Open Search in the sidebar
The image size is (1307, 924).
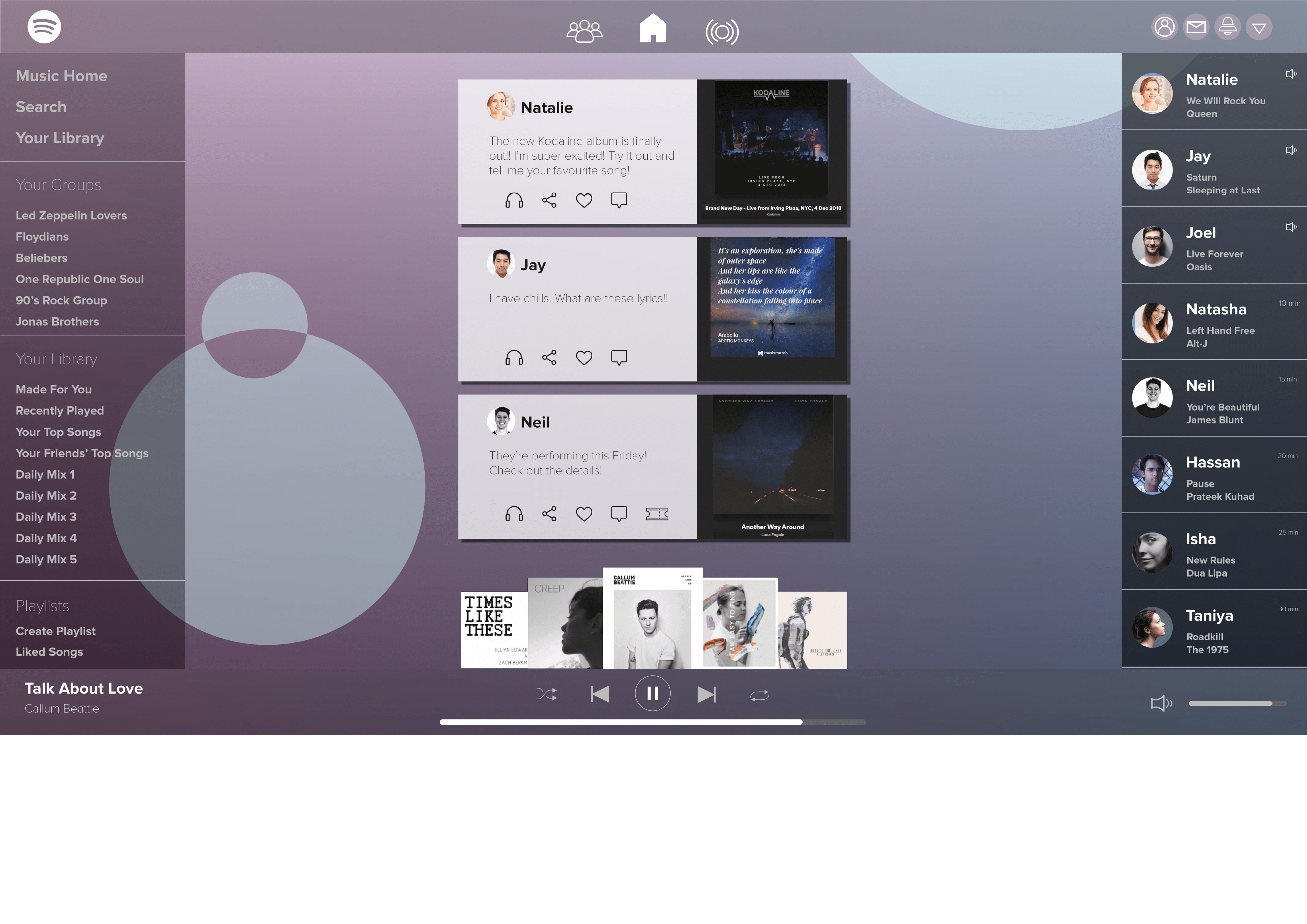pyautogui.click(x=41, y=107)
